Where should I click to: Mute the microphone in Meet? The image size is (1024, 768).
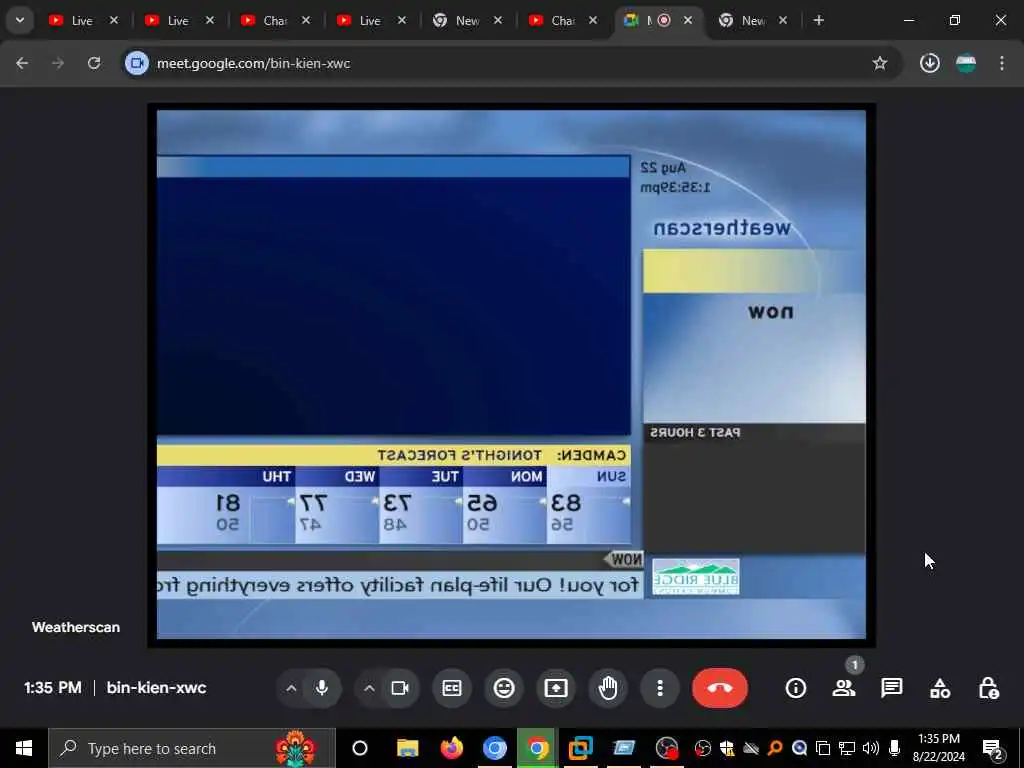click(x=321, y=688)
